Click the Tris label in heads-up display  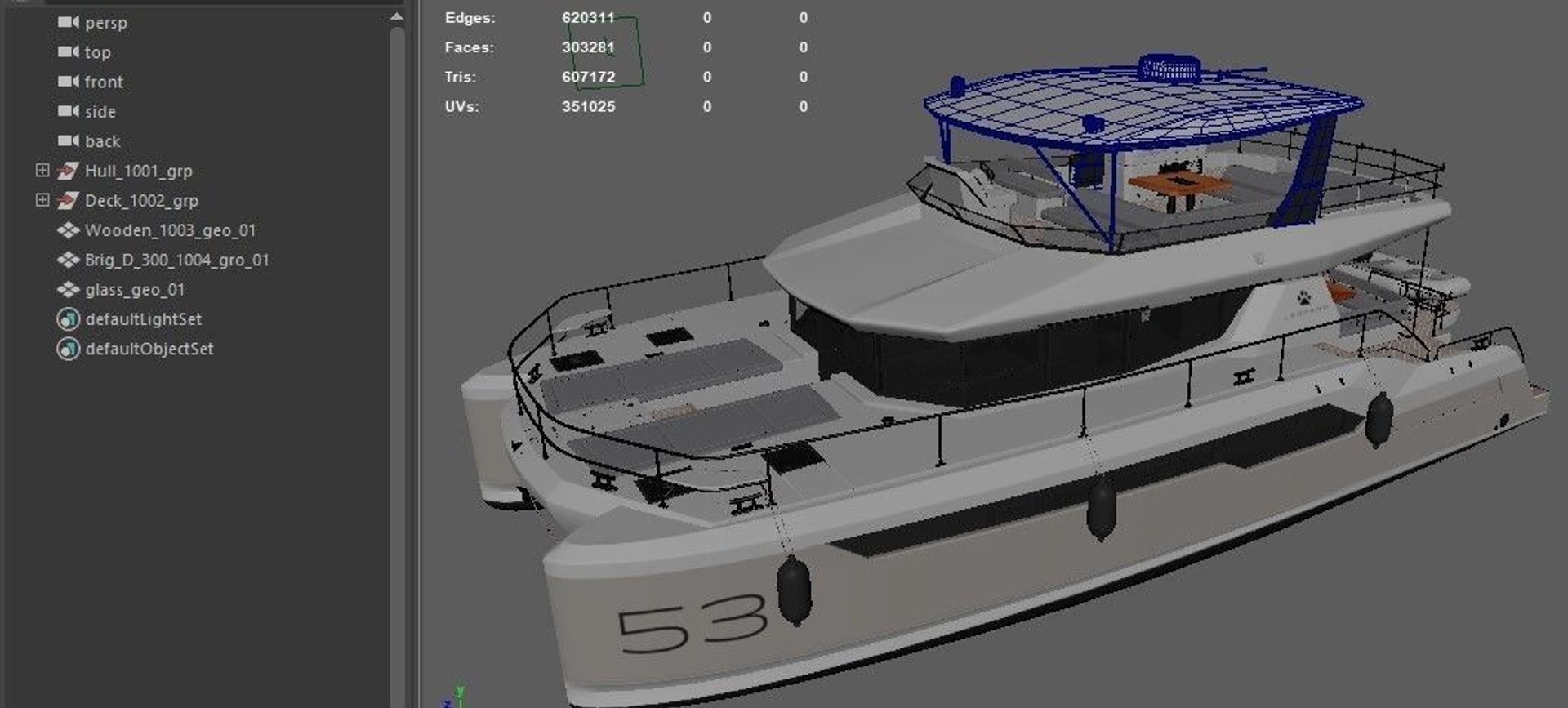(x=460, y=77)
